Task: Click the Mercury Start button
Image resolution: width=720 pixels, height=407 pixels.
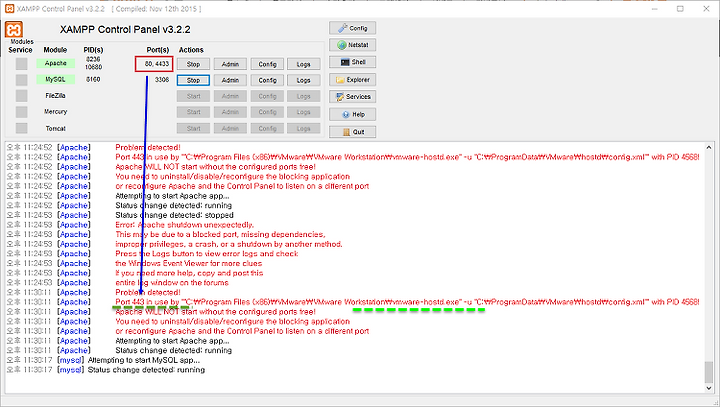Action: tap(193, 112)
